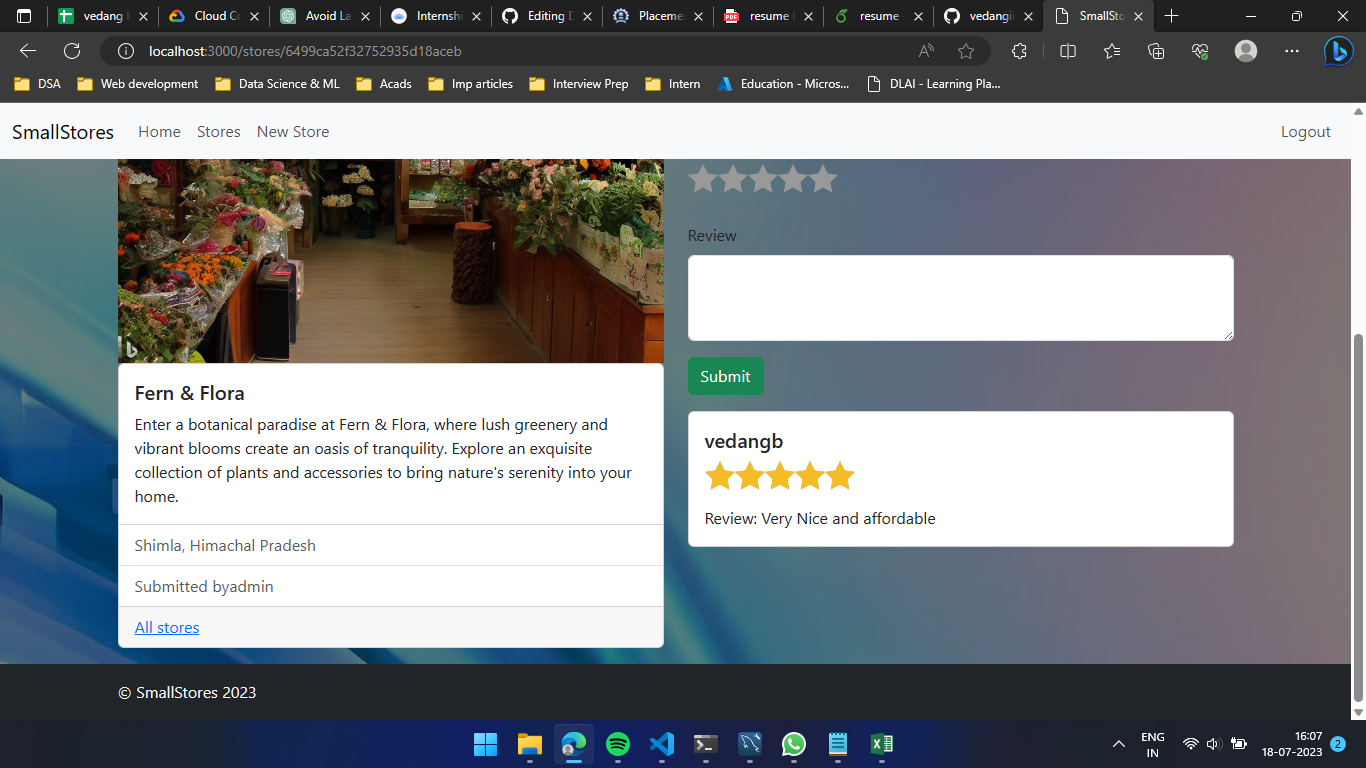Open Excel from the taskbar
This screenshot has width=1366, height=768.
point(881,744)
